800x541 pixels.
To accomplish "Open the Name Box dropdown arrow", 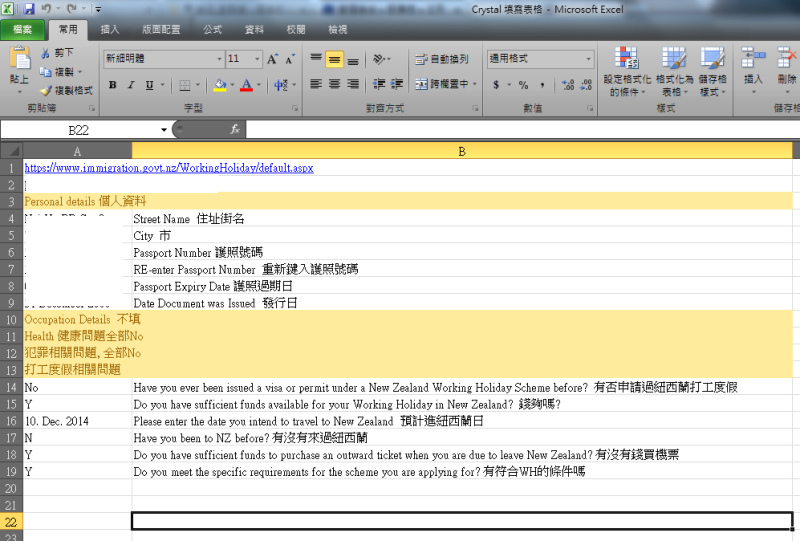I will click(x=164, y=130).
